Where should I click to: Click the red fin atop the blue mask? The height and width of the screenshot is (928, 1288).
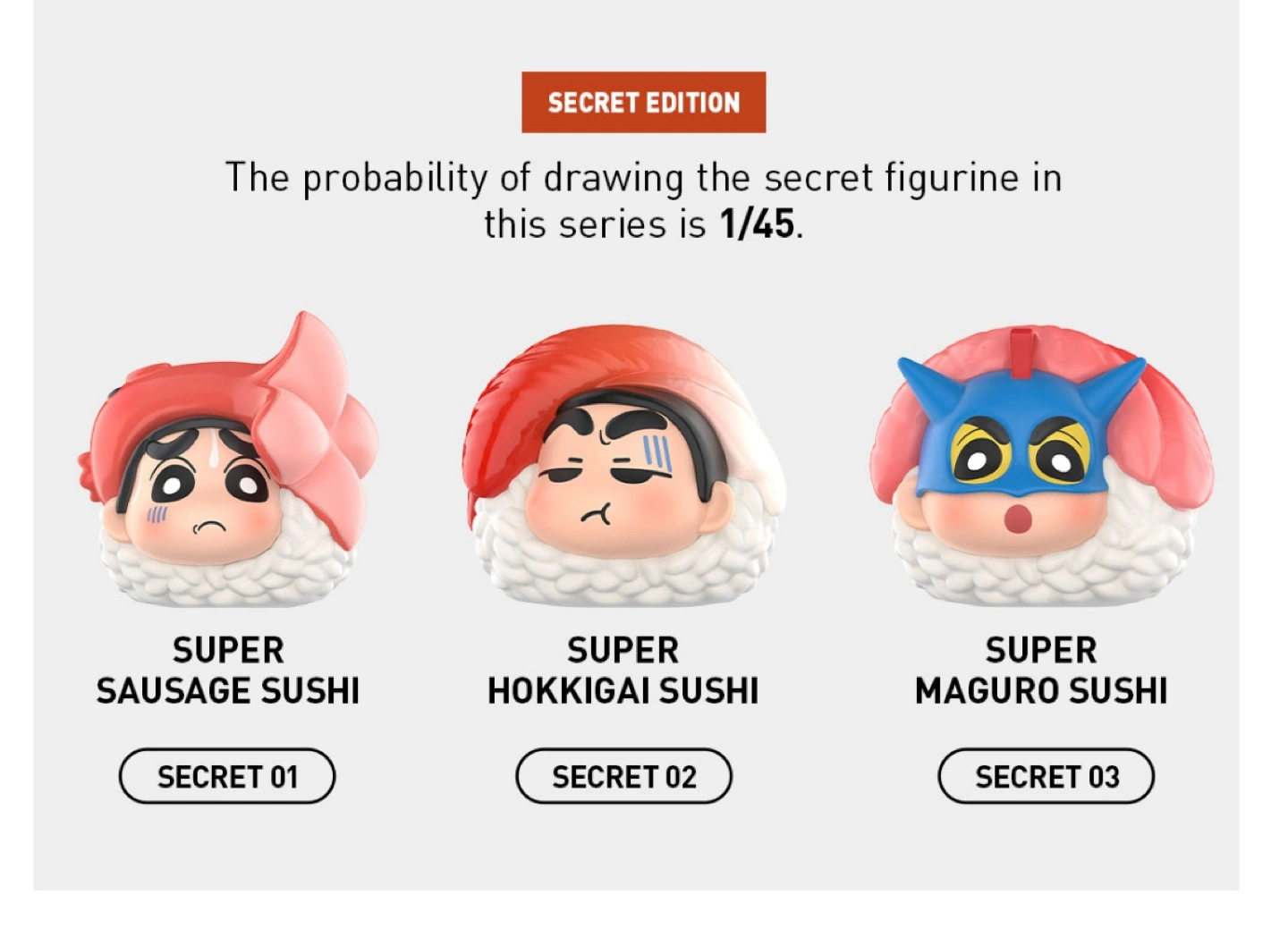tap(1022, 342)
